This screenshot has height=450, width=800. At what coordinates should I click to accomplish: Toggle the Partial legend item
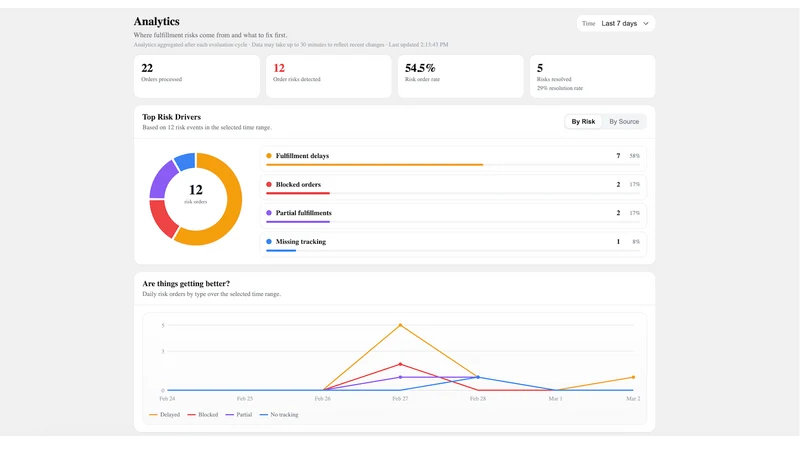pyautogui.click(x=239, y=415)
